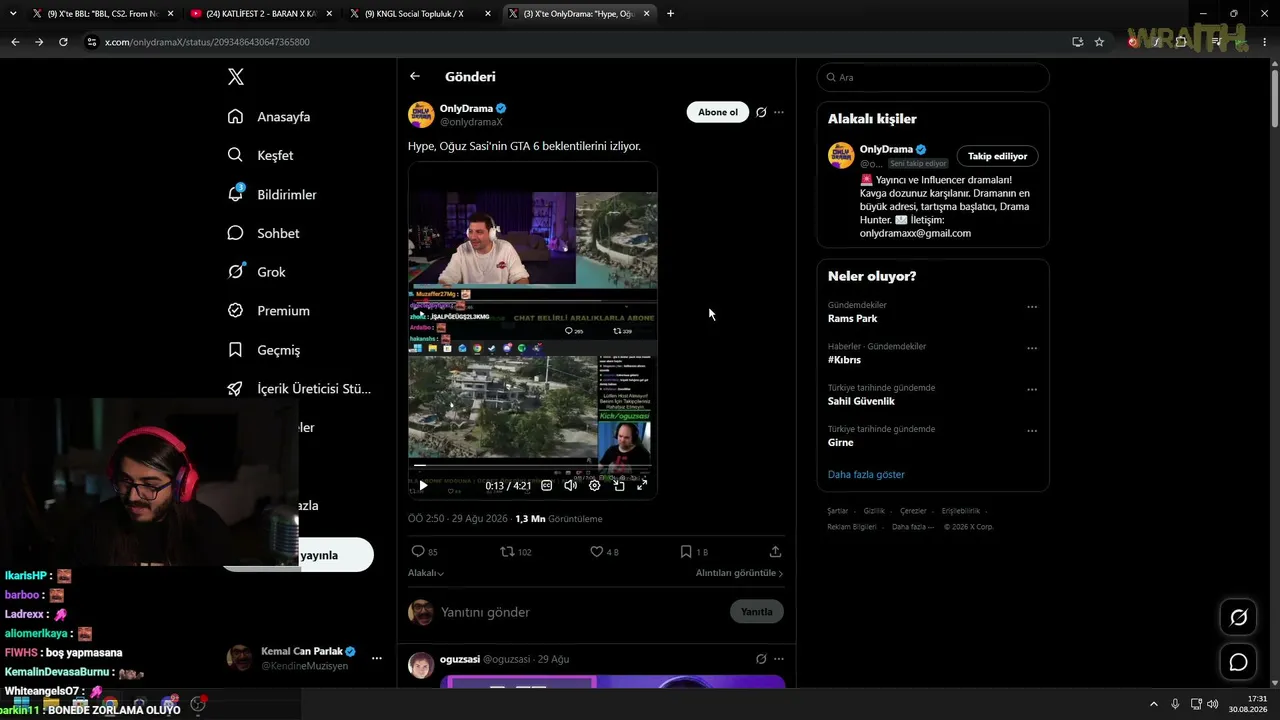Screen dimensions: 1280x720
Task: Open Anasayfa from the sidebar
Action: coord(270,116)
